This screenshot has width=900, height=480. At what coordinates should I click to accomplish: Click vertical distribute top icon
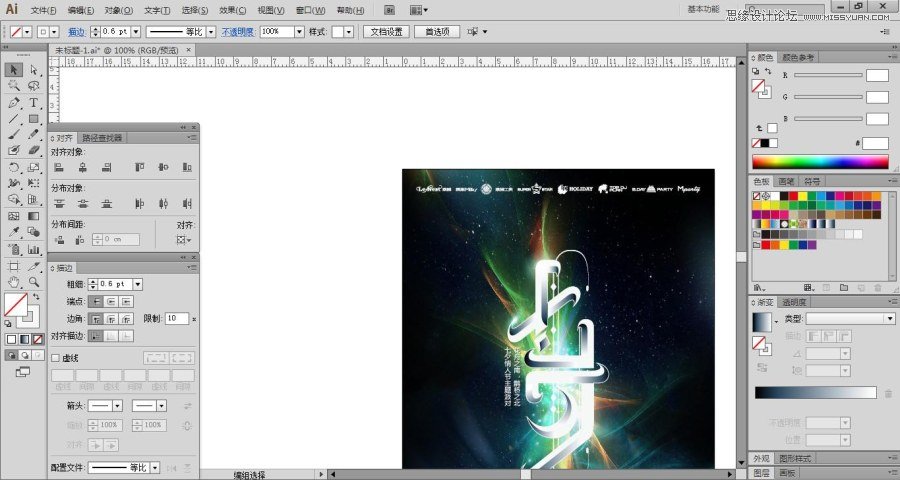[x=59, y=203]
